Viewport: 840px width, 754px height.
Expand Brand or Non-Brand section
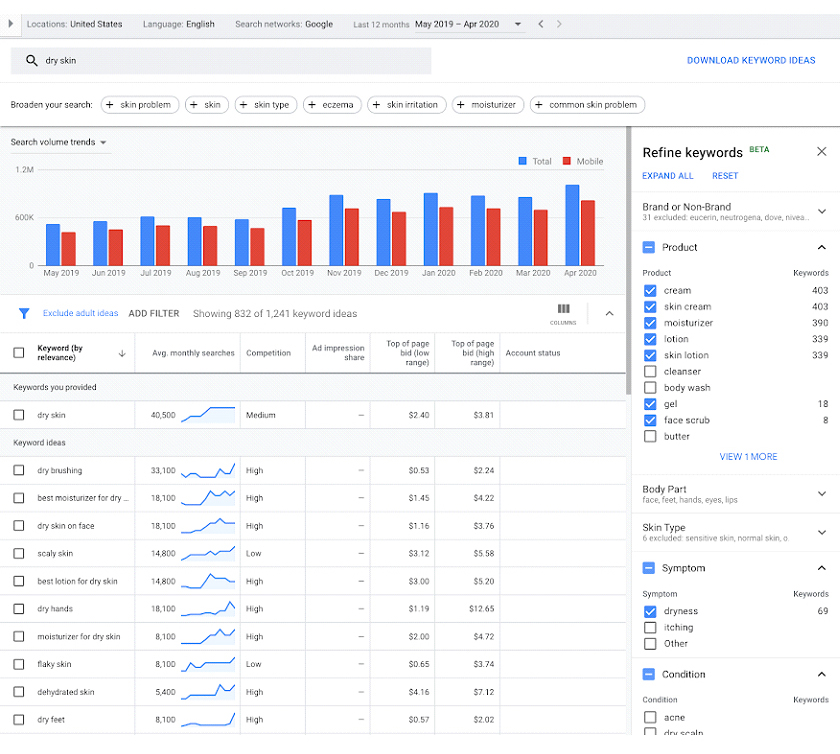[x=821, y=211]
